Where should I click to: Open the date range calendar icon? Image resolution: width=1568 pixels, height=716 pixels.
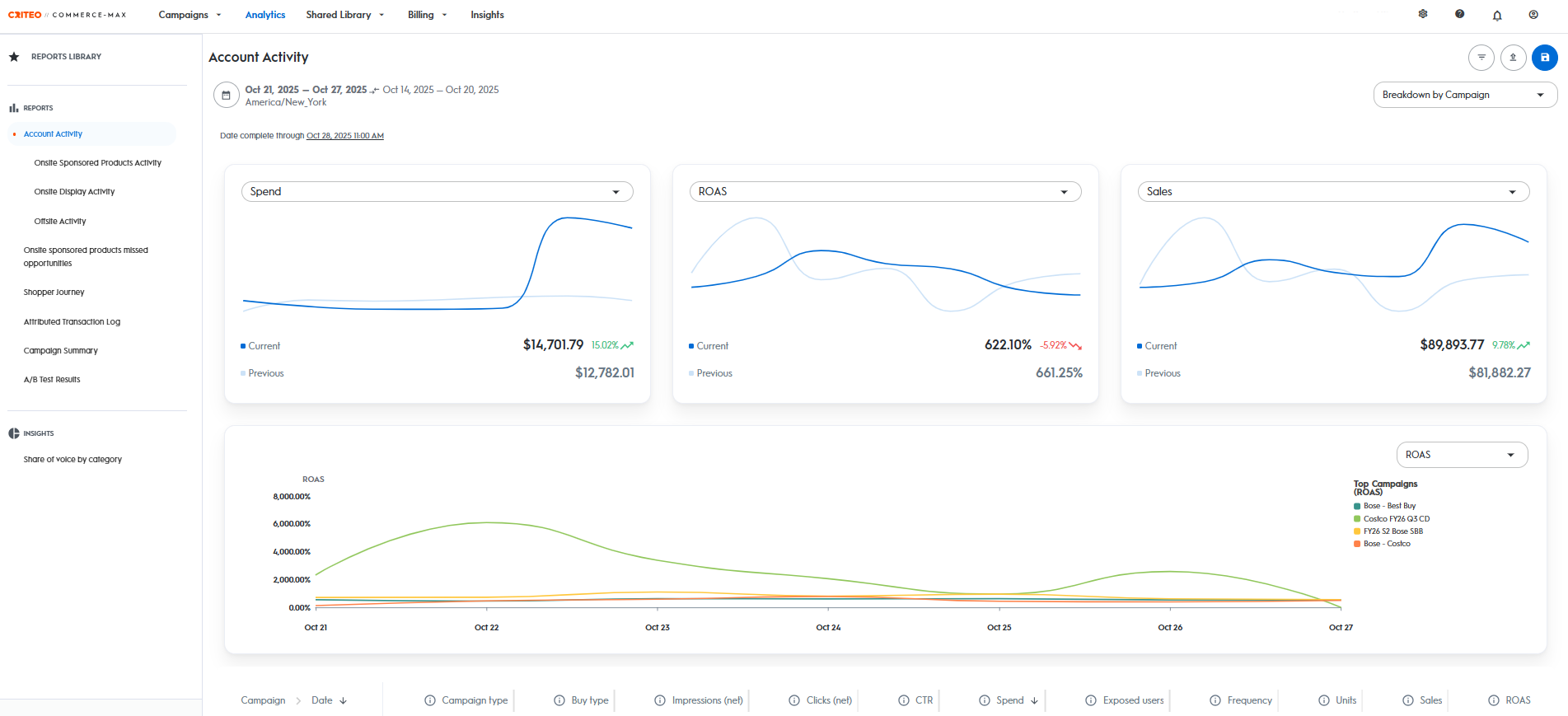click(x=227, y=96)
